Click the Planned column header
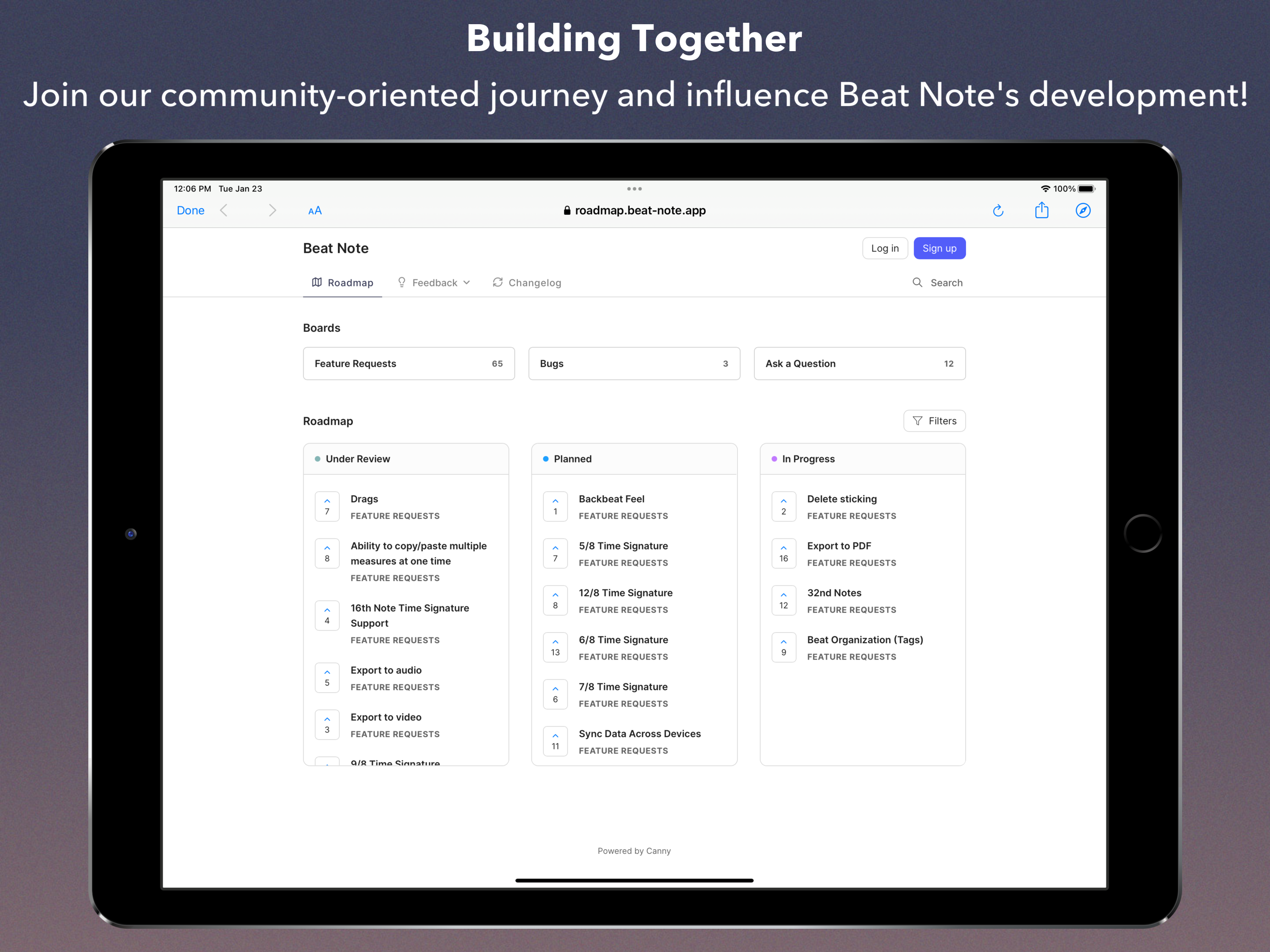 [634, 459]
